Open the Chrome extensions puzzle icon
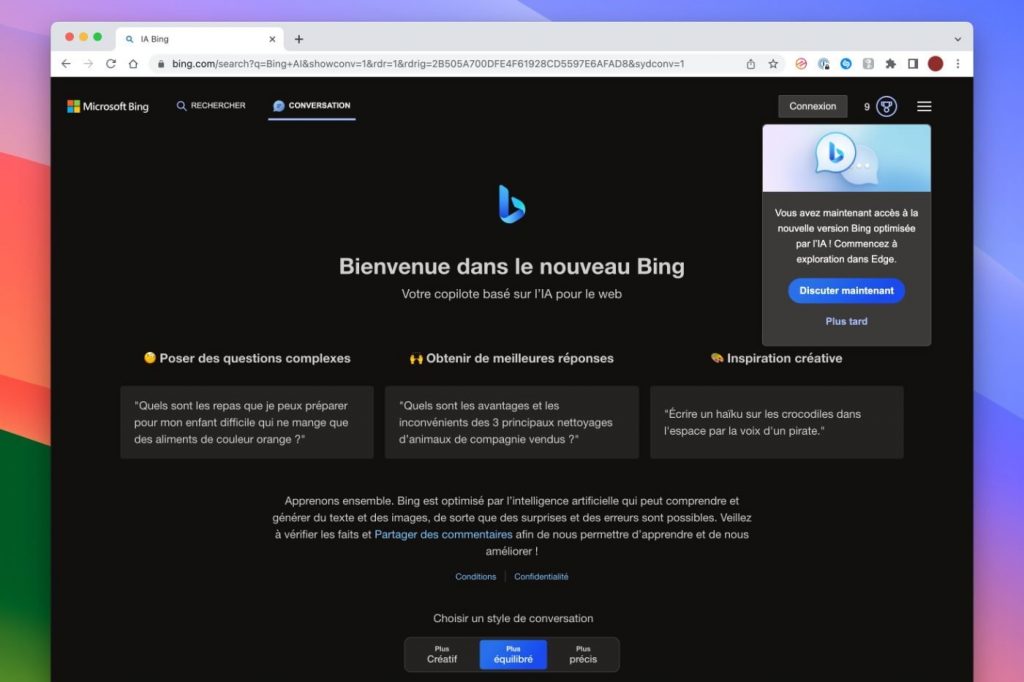Screen dimensions: 1024x682 point(890,64)
